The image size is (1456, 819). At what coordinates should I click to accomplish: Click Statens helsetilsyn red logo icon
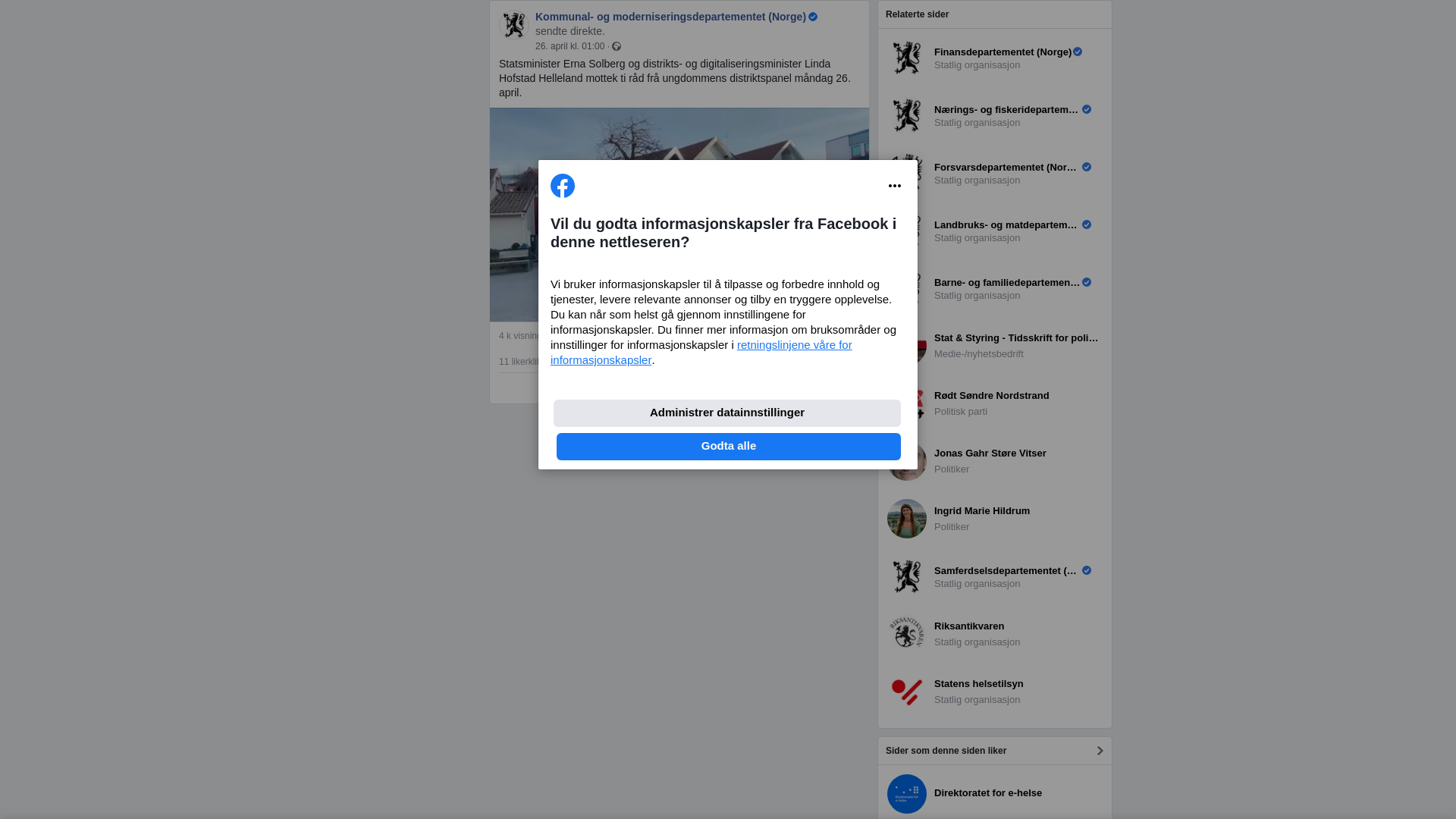pyautogui.click(x=907, y=692)
